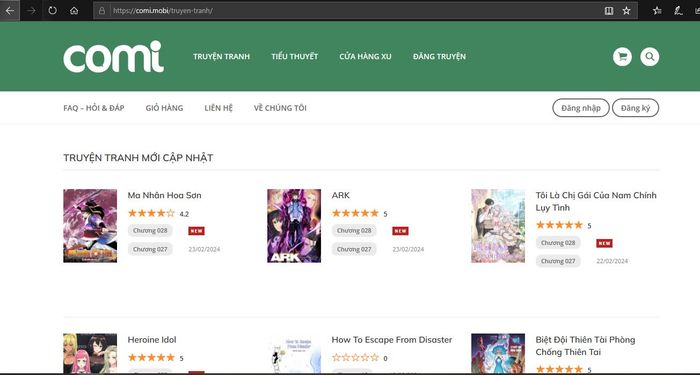Image resolution: width=700 pixels, height=375 pixels.
Task: Click NEW badge on Ma Nhân Hoa Sơn
Action: (x=196, y=231)
